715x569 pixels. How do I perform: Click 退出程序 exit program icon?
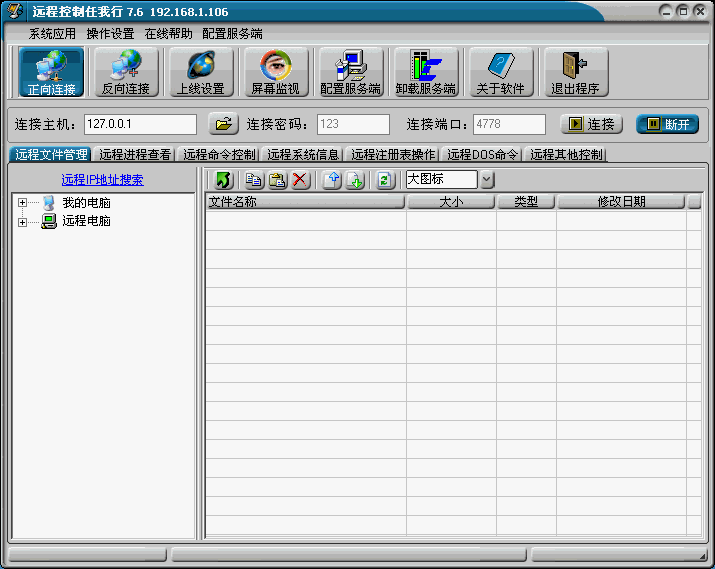574,72
